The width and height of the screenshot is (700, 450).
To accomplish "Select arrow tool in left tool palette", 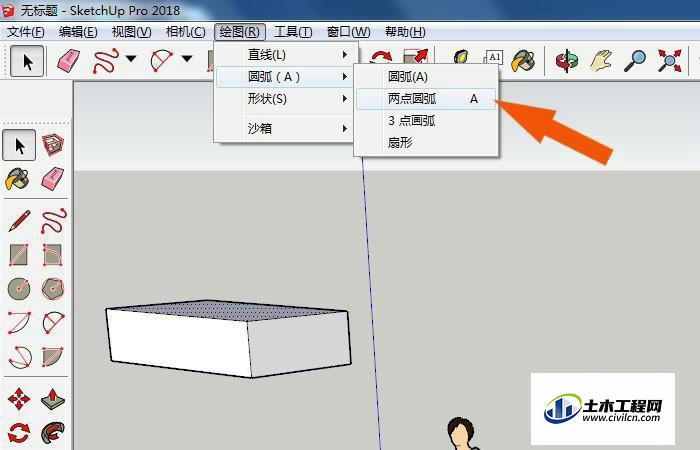I will point(19,145).
